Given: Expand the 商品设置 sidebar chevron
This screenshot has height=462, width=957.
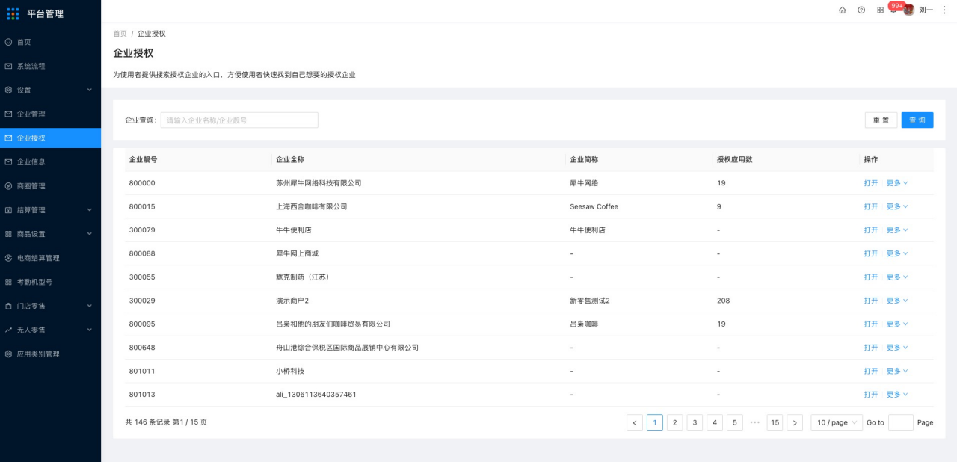Looking at the screenshot, I should 89,234.
